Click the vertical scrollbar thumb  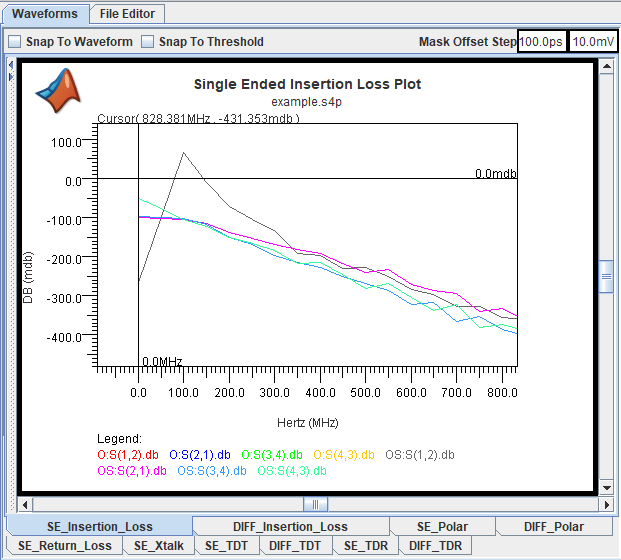[606, 276]
